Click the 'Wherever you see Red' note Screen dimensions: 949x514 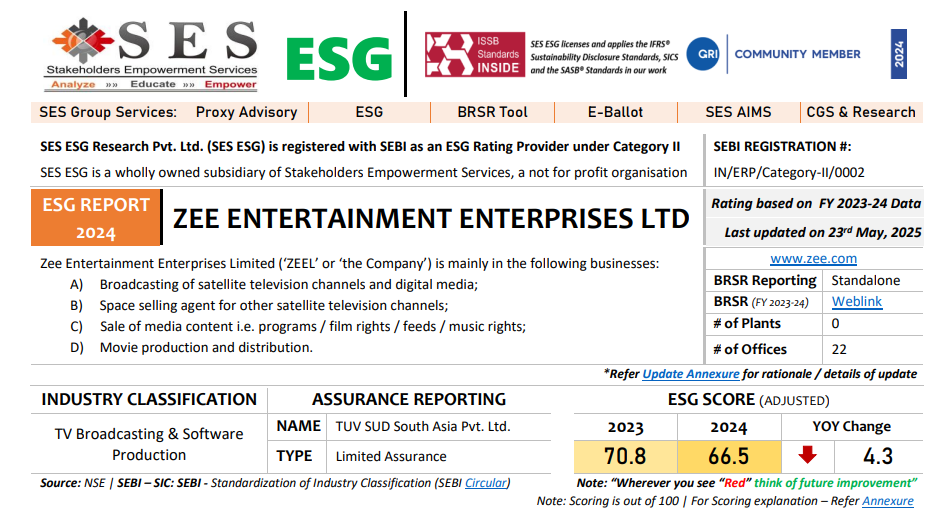pos(747,483)
